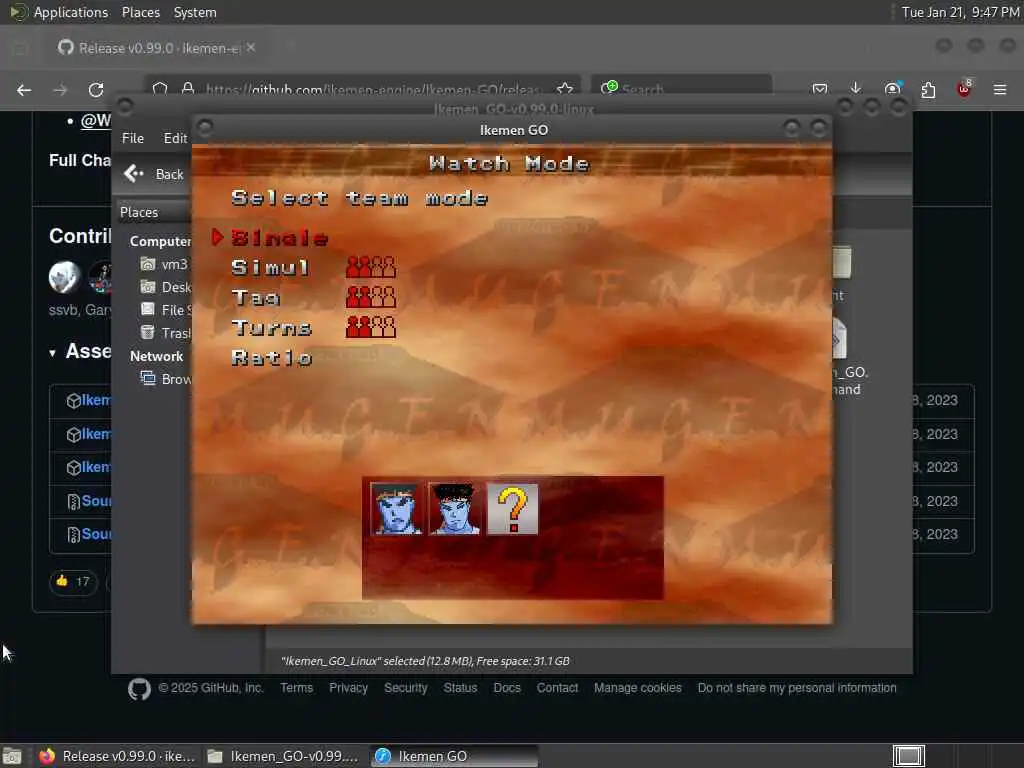Select the Tag team mode option
The image size is (1024, 768).
point(256,298)
